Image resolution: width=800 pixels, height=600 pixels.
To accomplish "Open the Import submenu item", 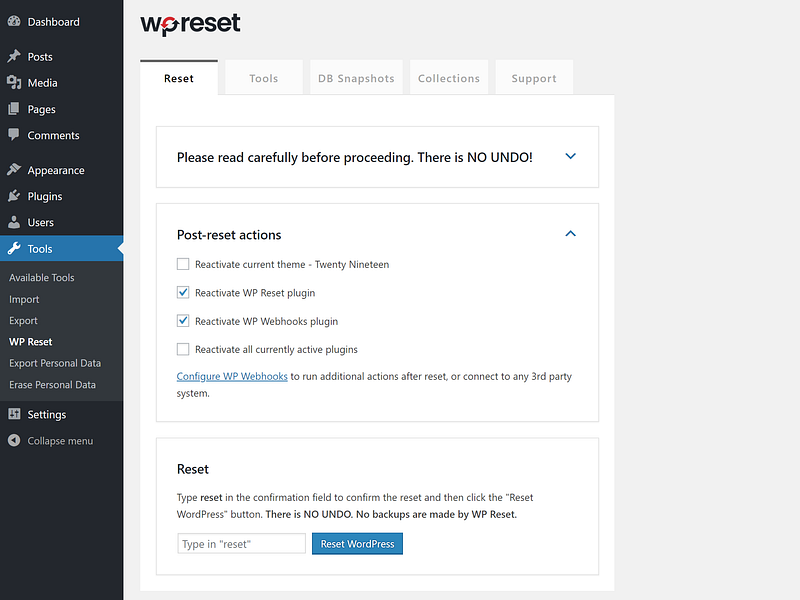I will coord(24,299).
